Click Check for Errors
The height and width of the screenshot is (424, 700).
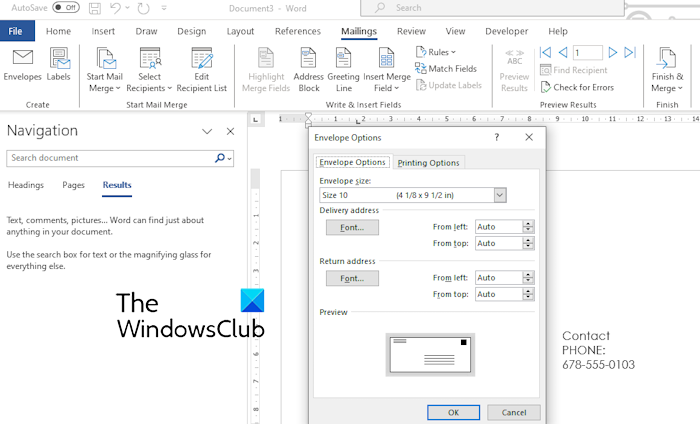coord(577,87)
